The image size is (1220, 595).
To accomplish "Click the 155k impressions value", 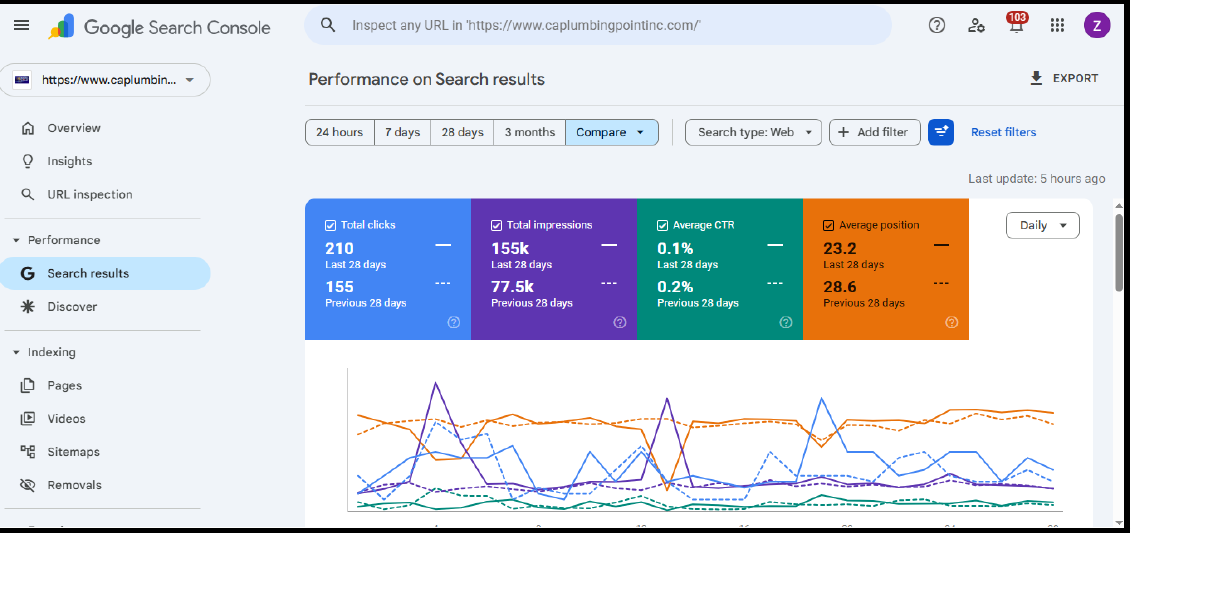I will coord(509,249).
